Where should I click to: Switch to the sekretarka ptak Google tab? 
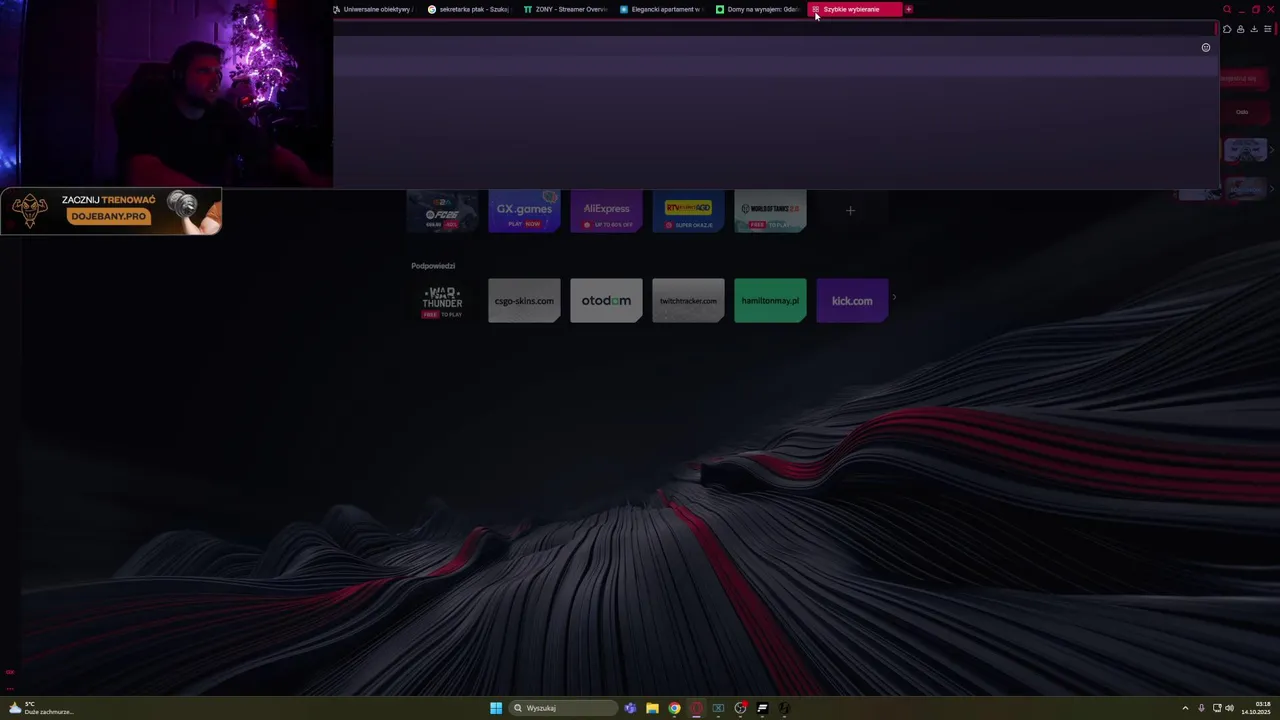[x=469, y=9]
